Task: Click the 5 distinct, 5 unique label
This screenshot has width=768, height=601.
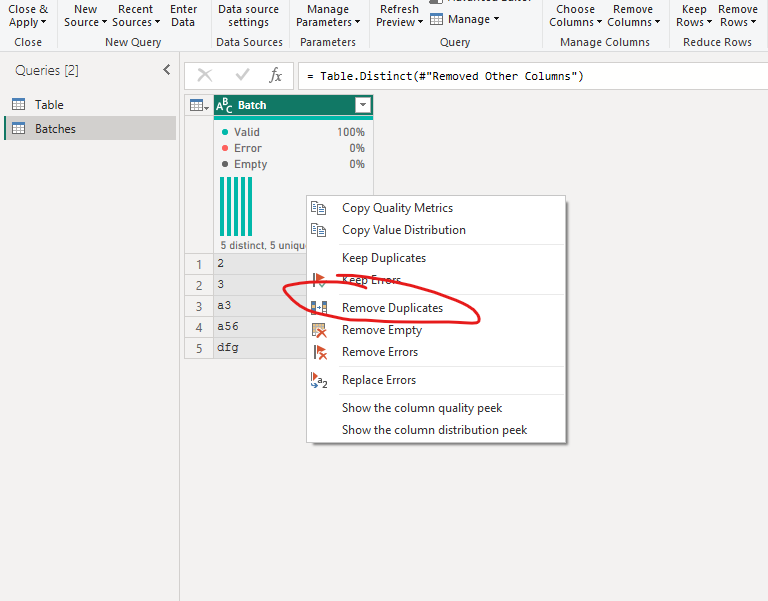Action: point(263,245)
